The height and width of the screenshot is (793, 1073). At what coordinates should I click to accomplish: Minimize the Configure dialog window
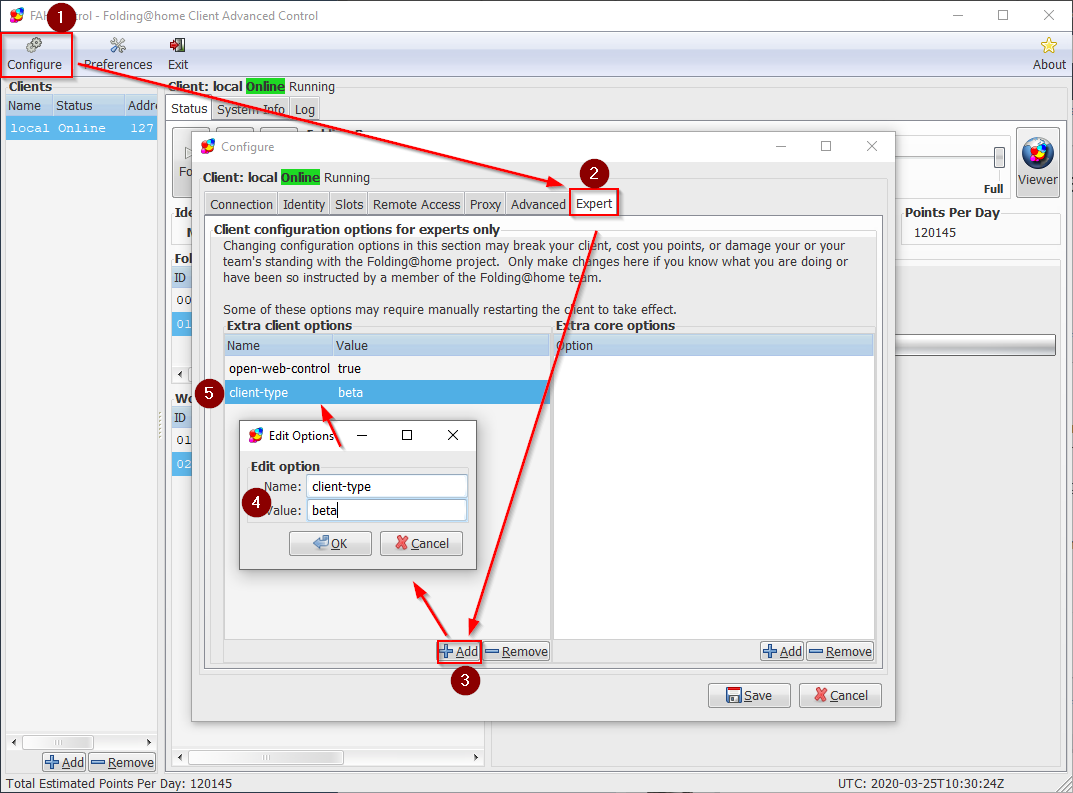781,146
